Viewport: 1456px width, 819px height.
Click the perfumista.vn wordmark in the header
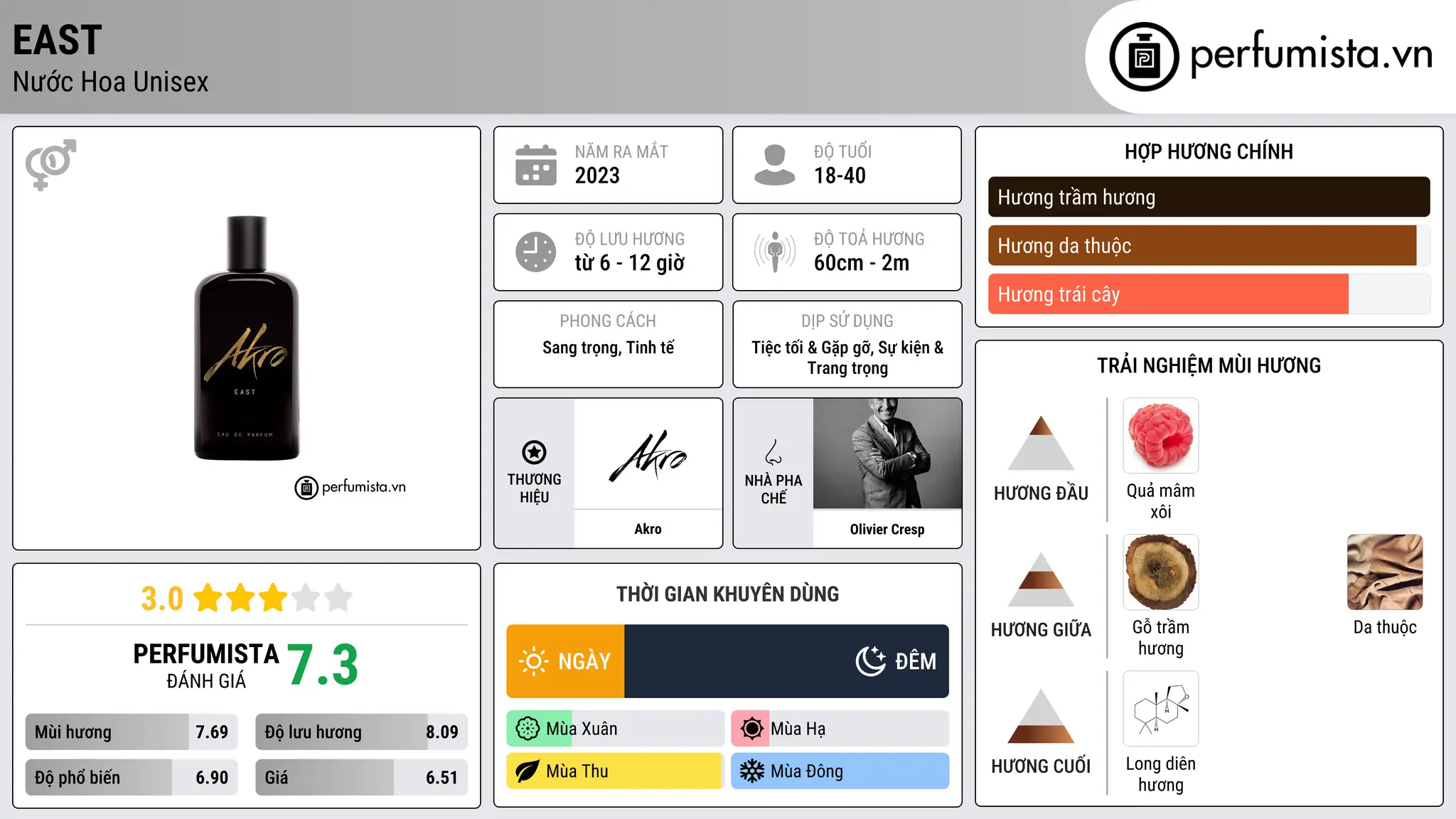pos(1312,54)
